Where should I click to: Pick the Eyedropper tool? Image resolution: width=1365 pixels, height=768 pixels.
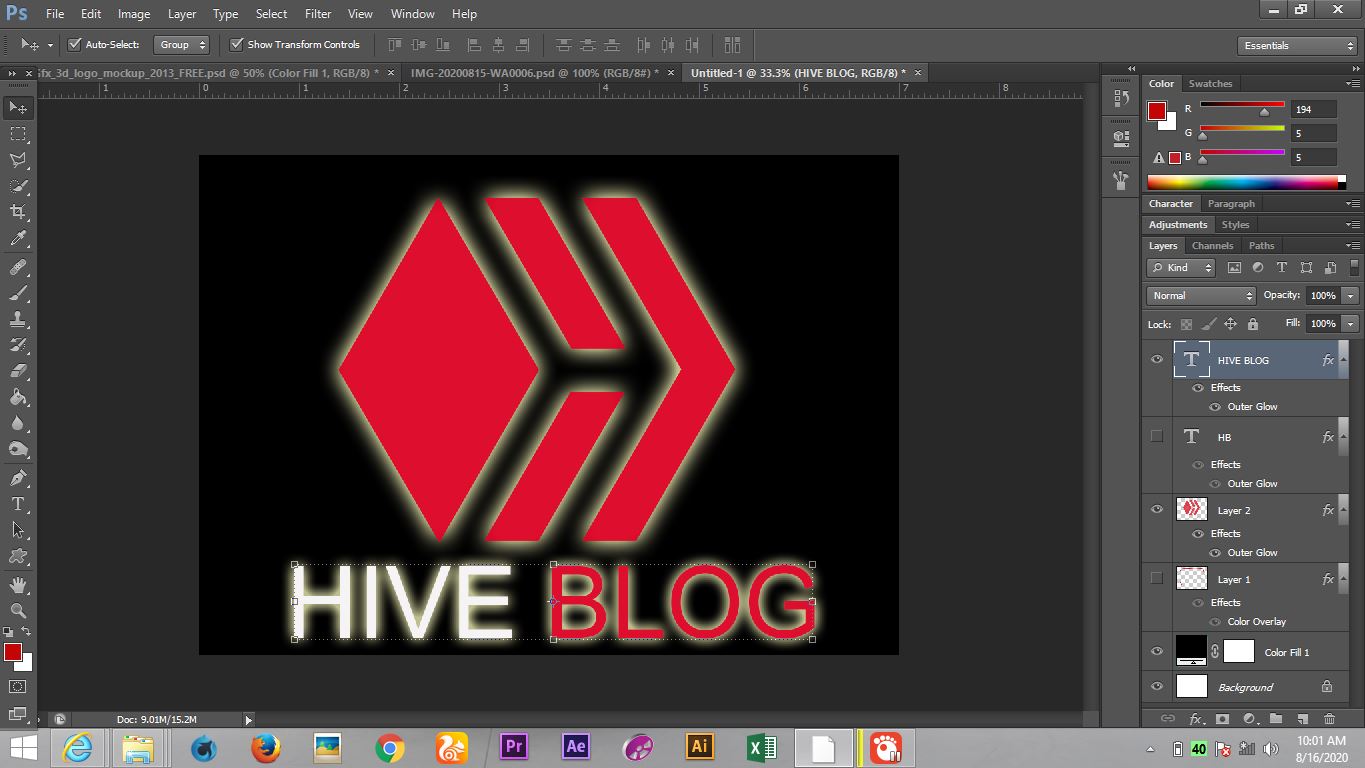18,238
